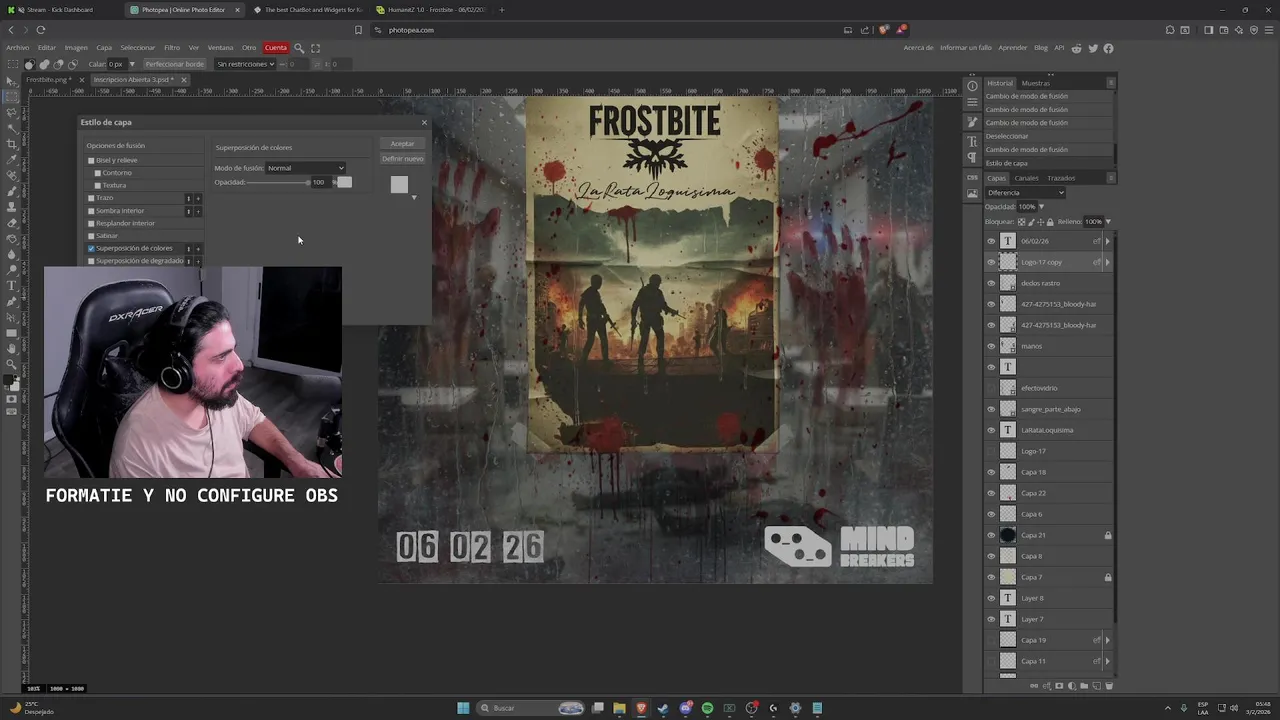Adjust the overlay Opacidad slider
Screen dimensions: 1280x720
tap(278, 182)
